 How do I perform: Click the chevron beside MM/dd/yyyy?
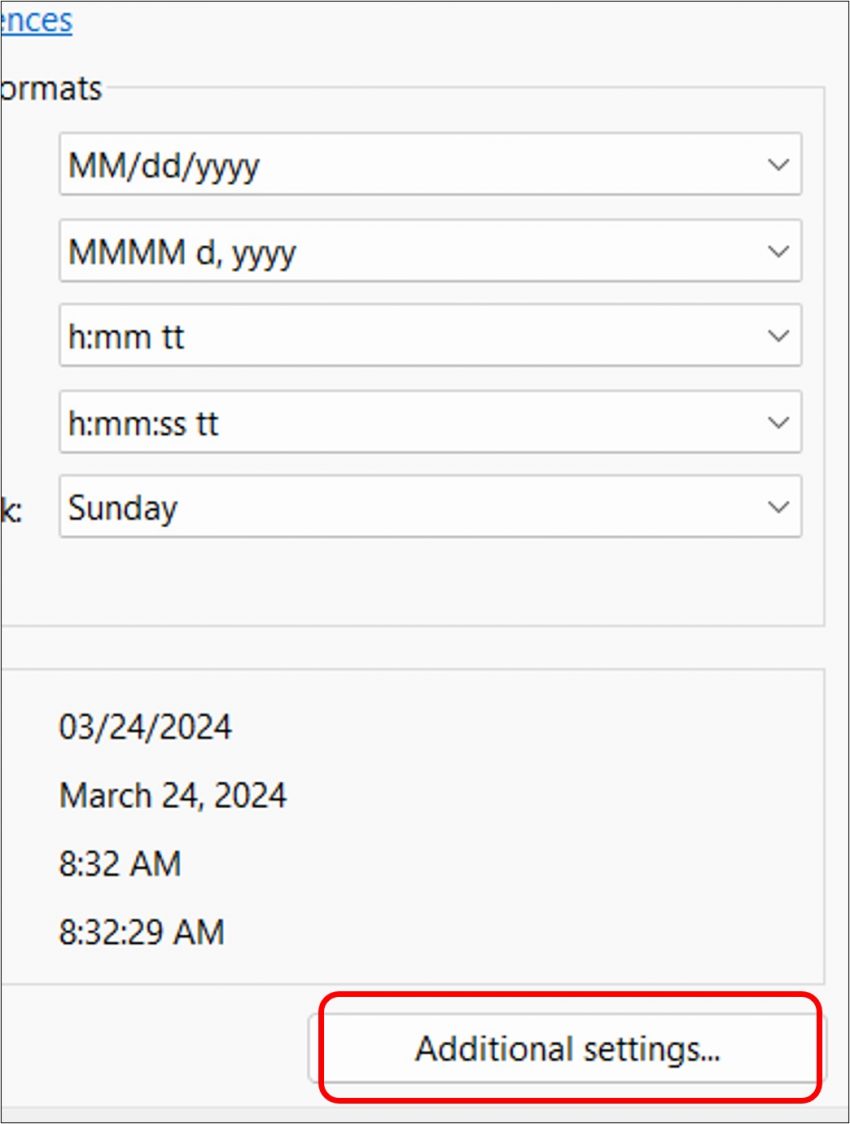778,165
